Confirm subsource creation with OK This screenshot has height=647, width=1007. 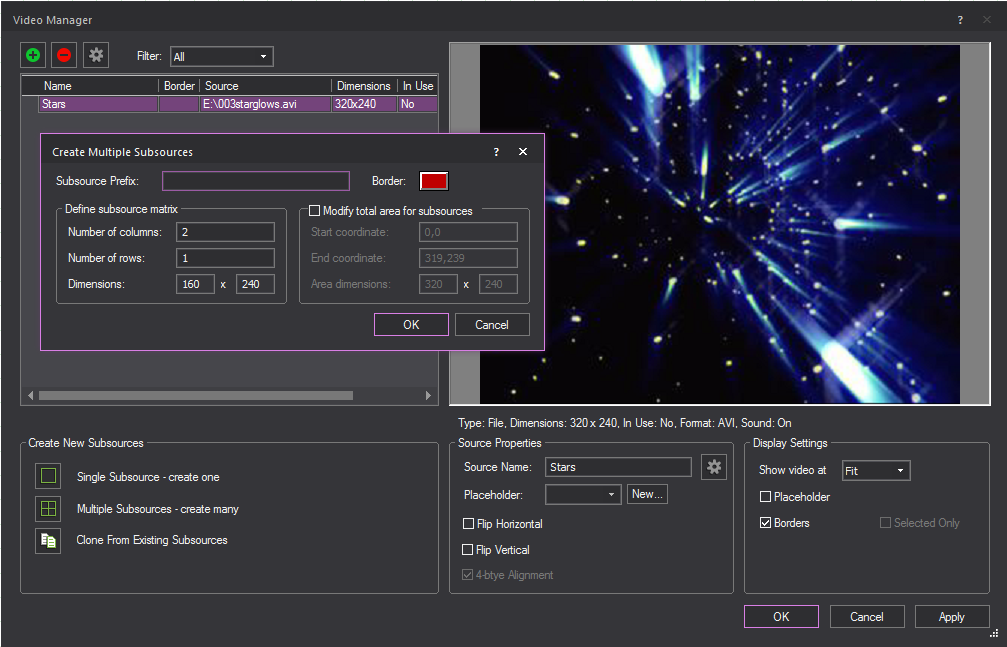(x=411, y=324)
